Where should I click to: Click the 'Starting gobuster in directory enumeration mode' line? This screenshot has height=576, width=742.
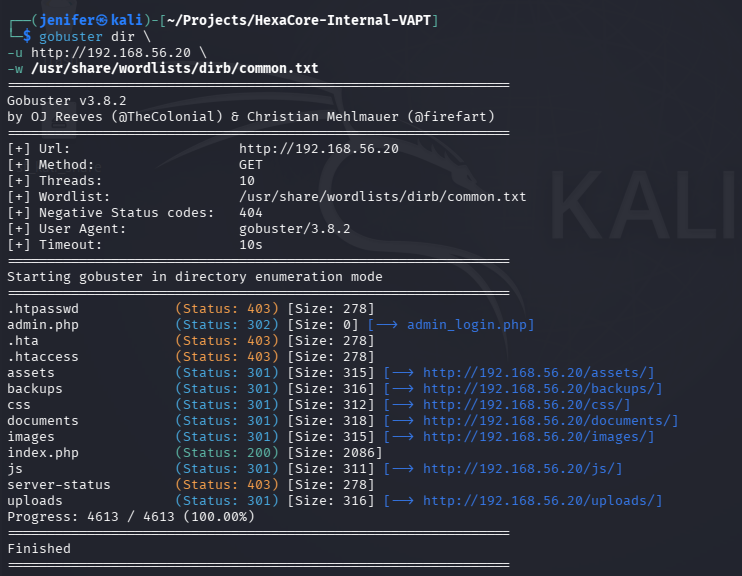tap(195, 277)
